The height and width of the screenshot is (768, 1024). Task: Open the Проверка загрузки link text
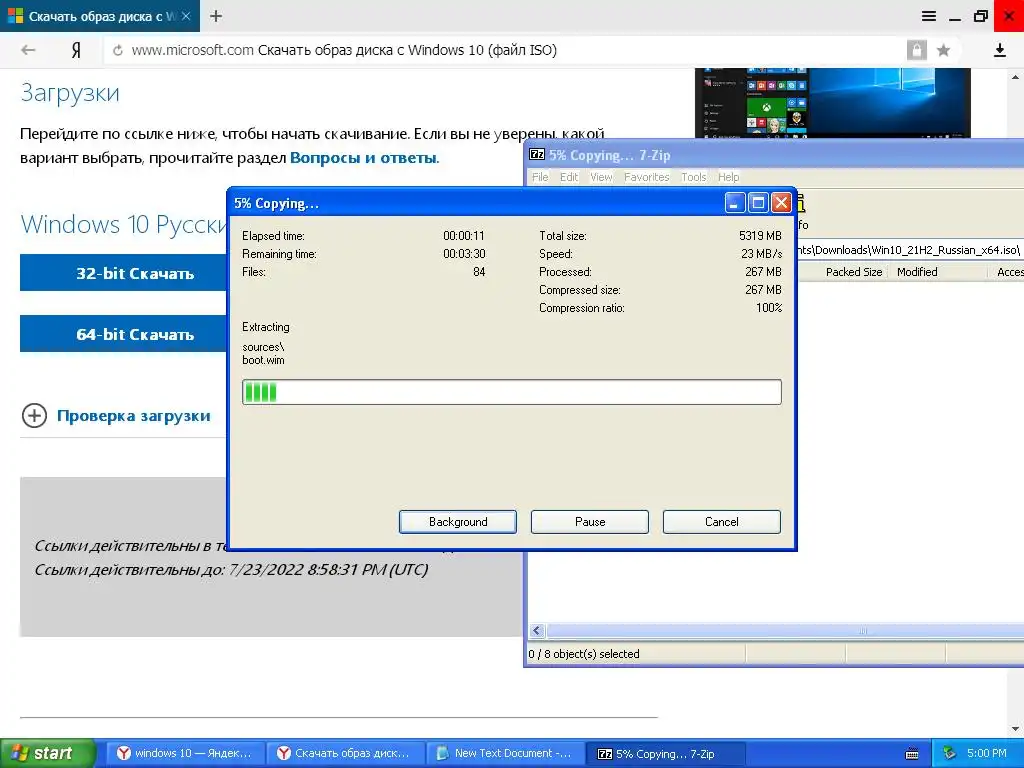[x=134, y=416]
